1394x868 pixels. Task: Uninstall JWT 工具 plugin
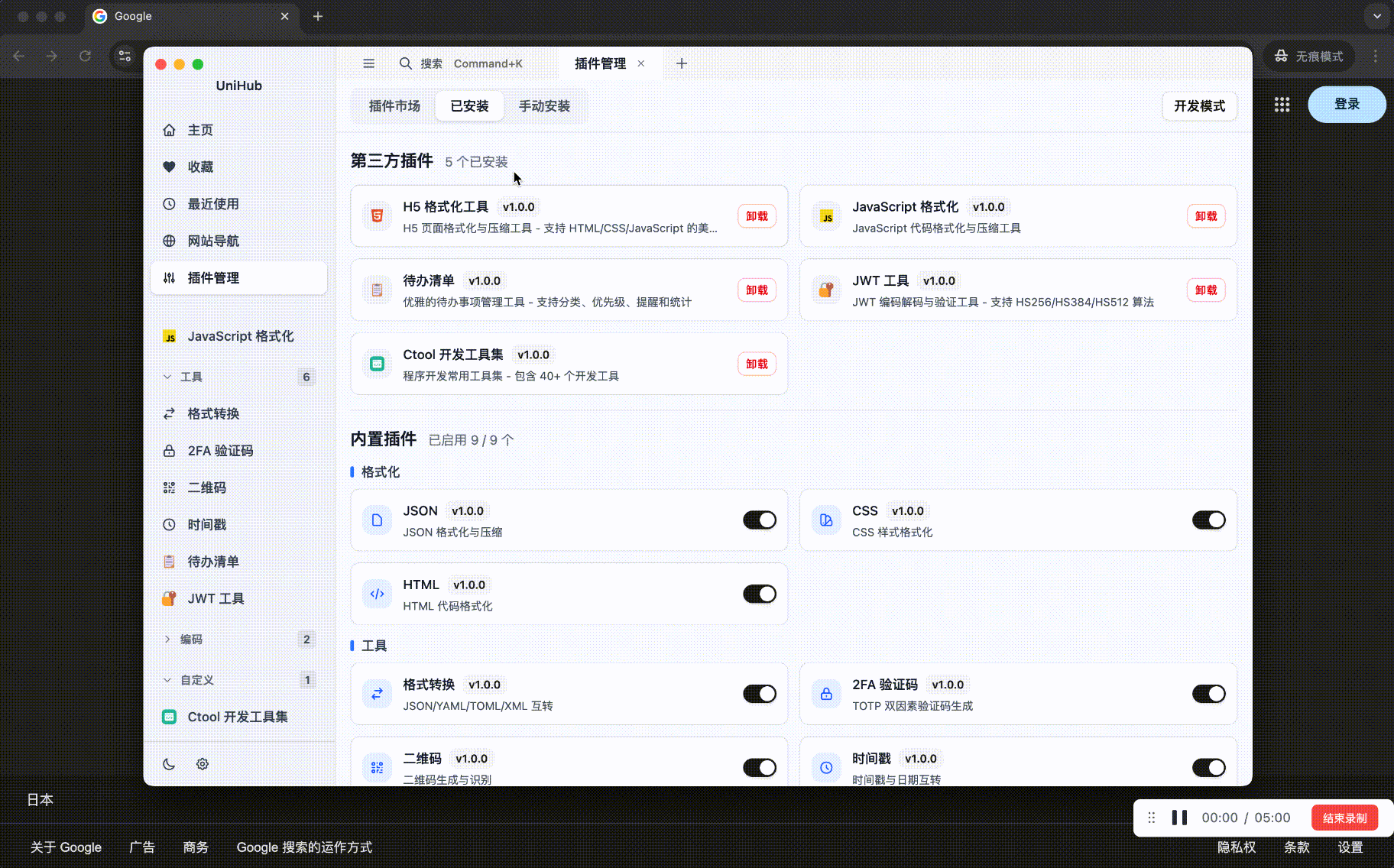tap(1206, 290)
